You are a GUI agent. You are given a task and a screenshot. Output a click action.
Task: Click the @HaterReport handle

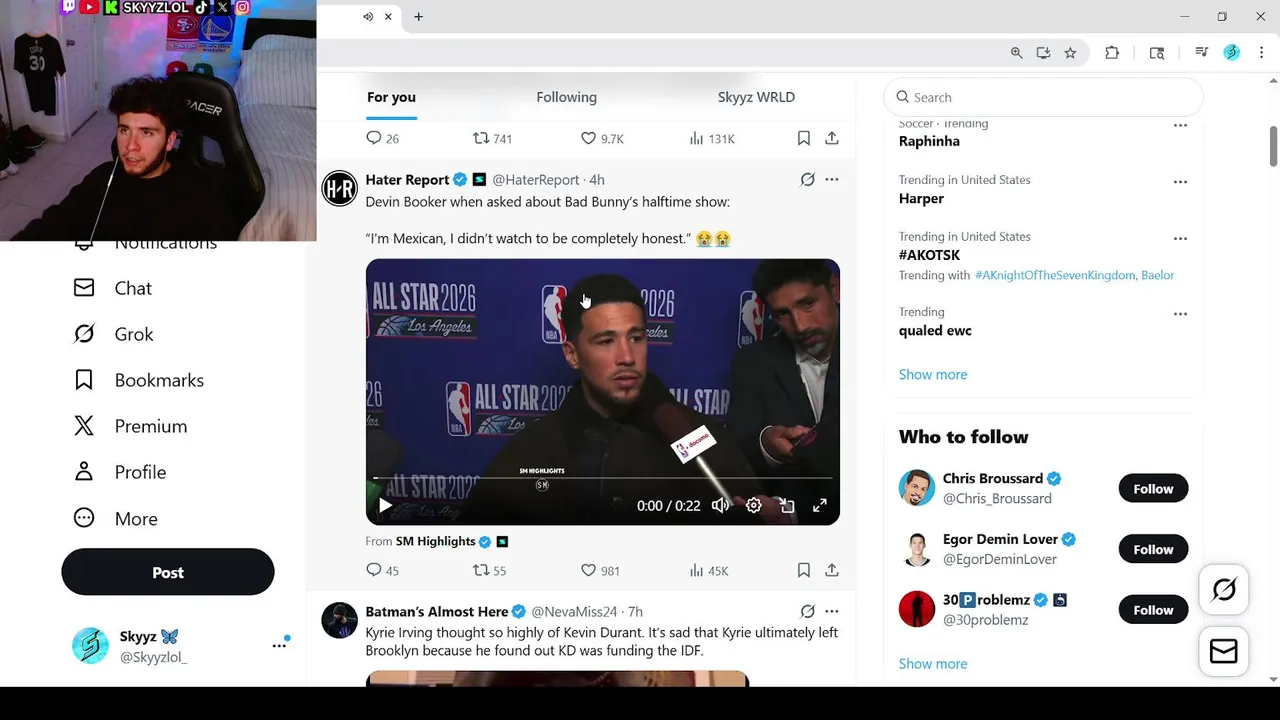point(536,180)
